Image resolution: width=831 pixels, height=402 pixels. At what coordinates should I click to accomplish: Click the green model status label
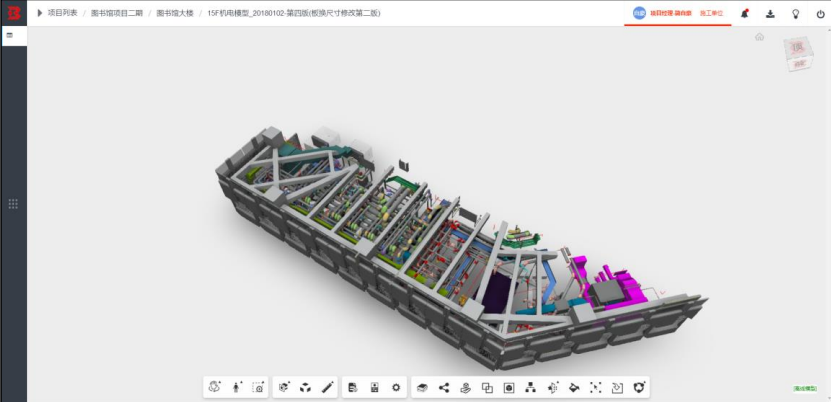tap(805, 388)
